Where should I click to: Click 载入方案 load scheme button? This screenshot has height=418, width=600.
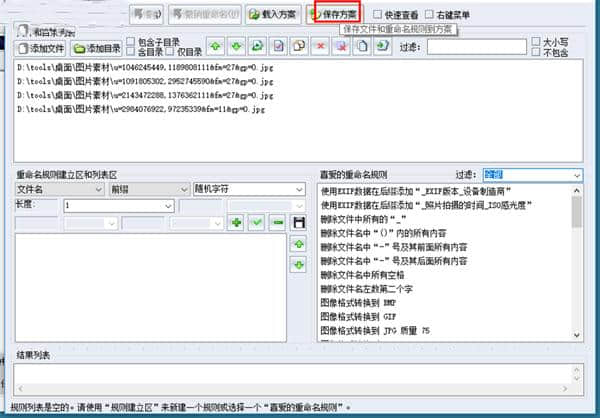click(273, 15)
